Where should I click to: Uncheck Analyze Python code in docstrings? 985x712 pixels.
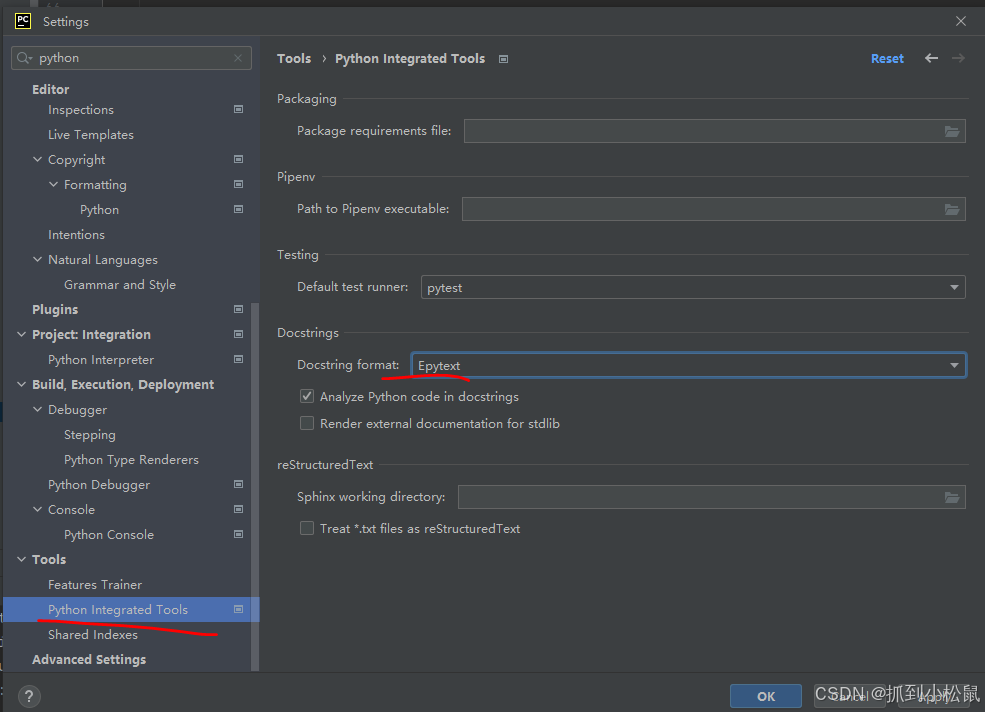click(307, 397)
